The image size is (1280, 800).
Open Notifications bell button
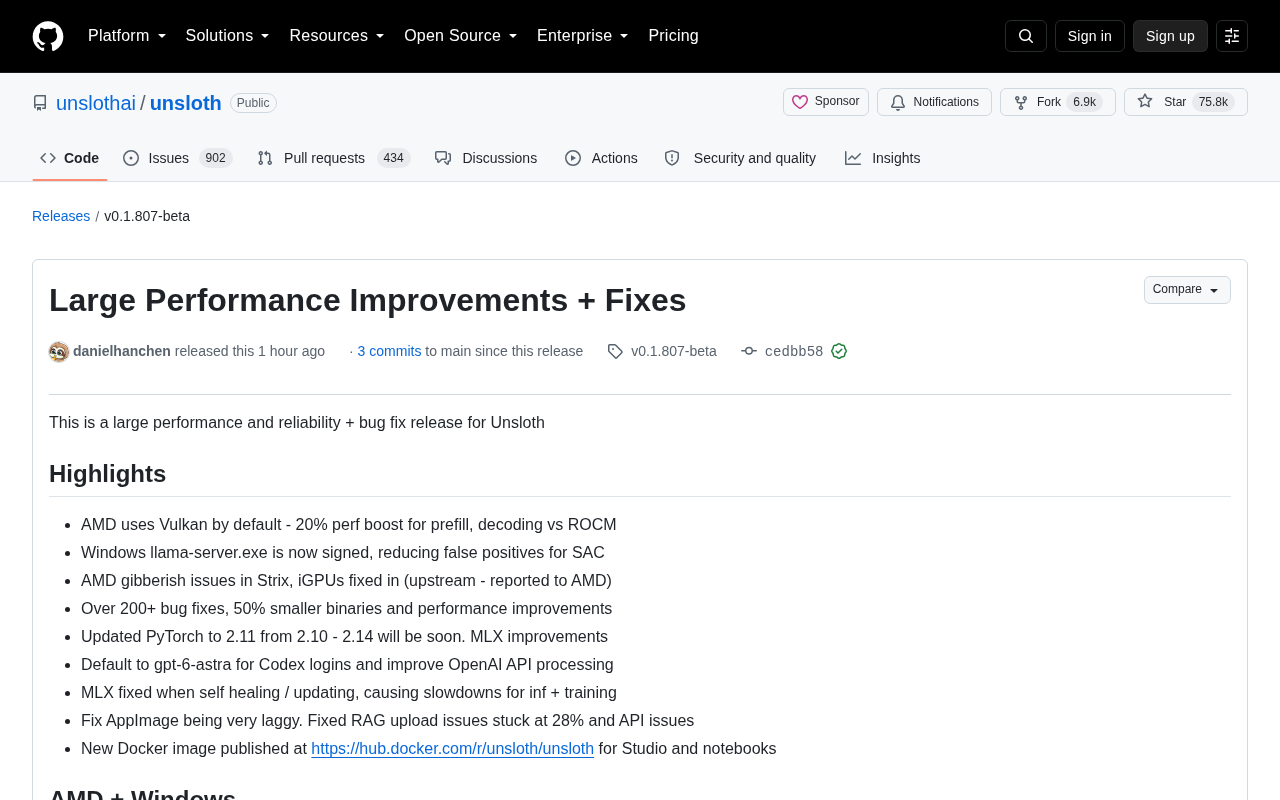click(x=934, y=102)
